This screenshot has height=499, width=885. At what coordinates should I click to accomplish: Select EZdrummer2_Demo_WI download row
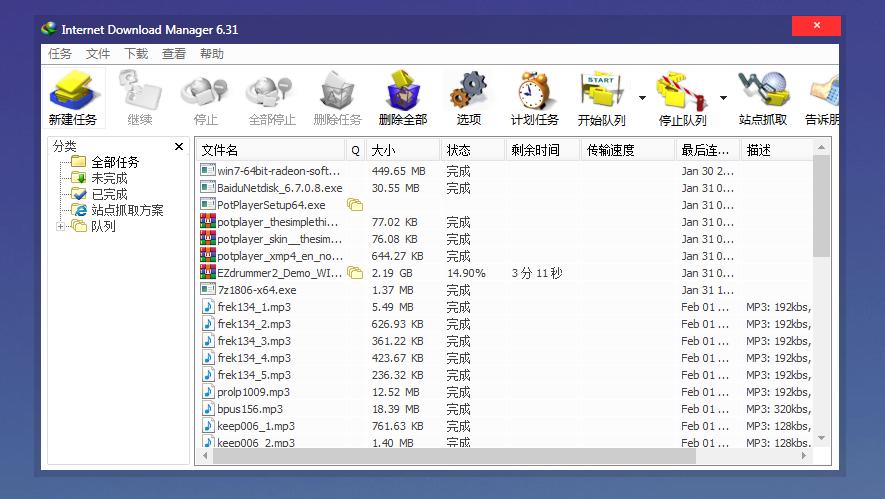click(505, 273)
